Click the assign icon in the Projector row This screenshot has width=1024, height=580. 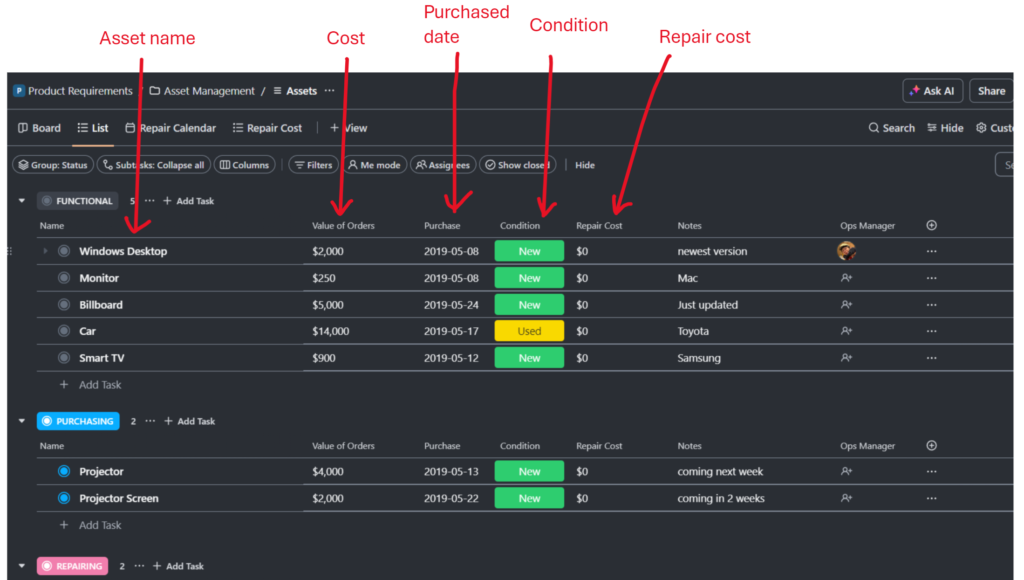(846, 472)
